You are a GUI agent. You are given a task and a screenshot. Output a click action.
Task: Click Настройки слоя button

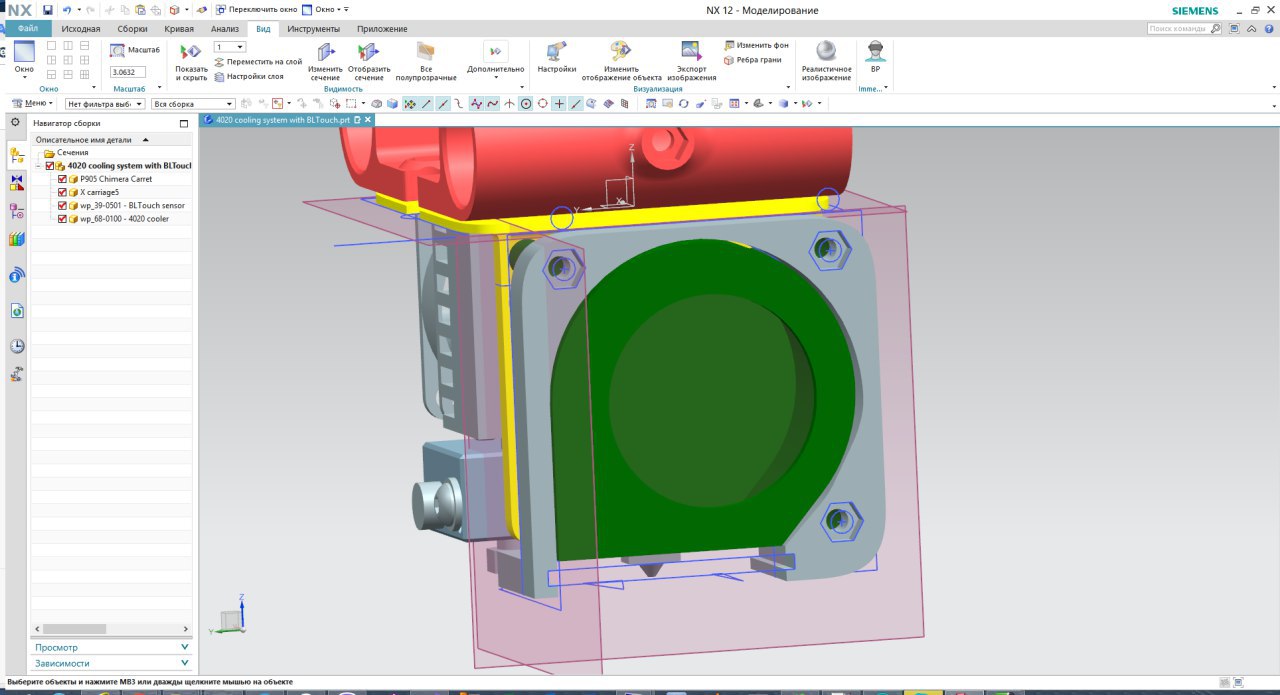tap(248, 76)
